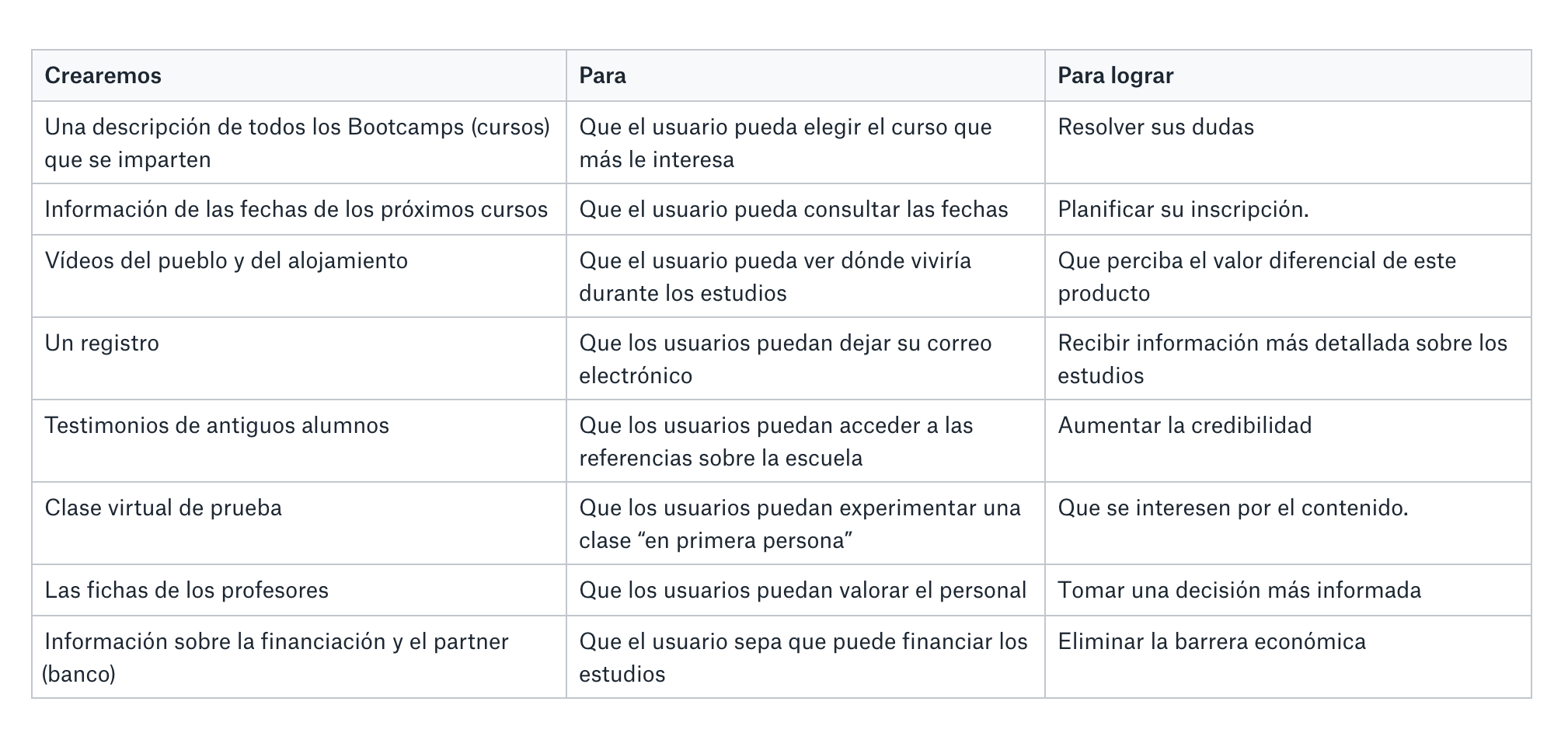This screenshot has height=740, width=1568.
Task: Select 'Testimonios de antiguos alumnos' cell
Action: coord(299,441)
